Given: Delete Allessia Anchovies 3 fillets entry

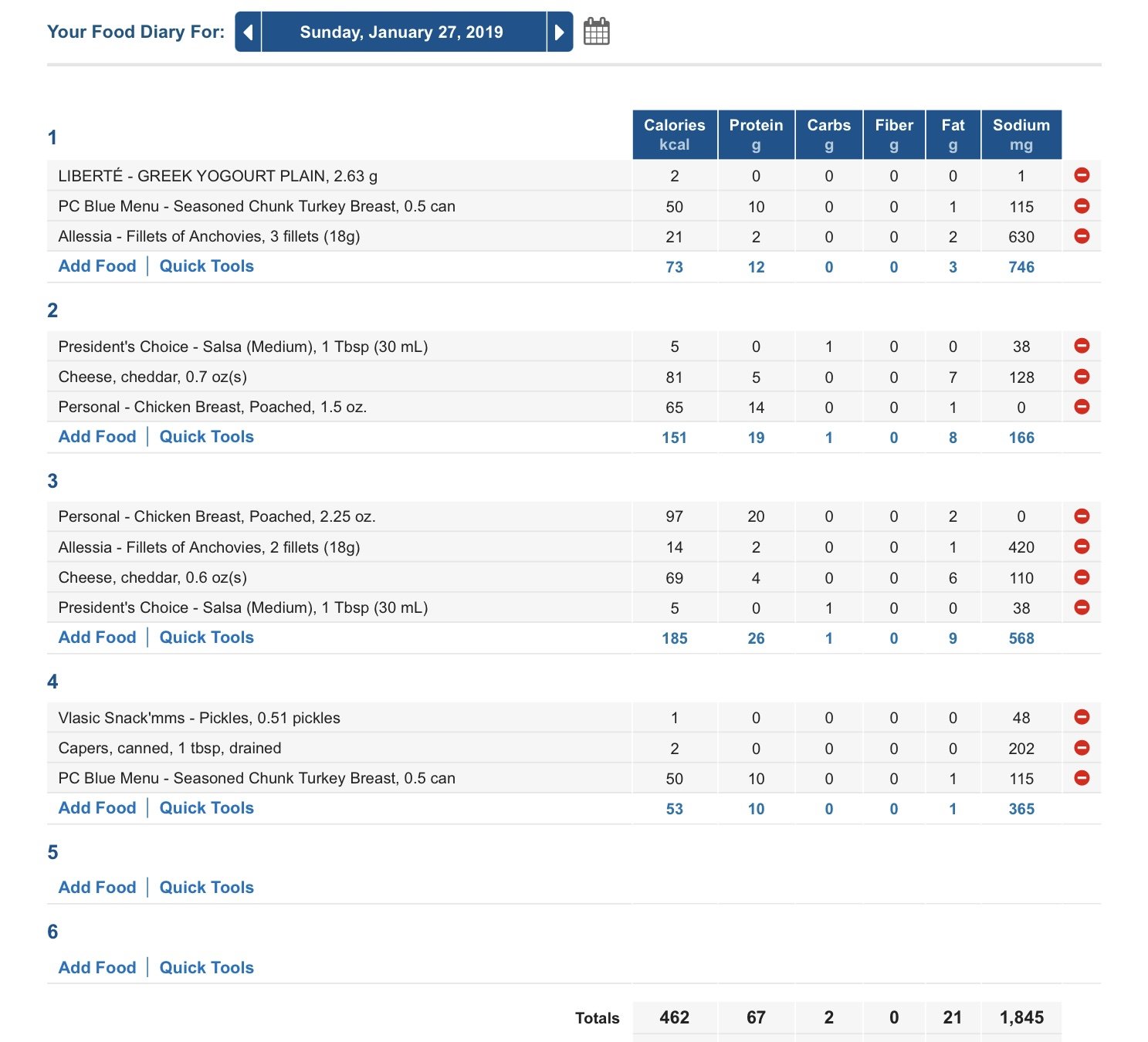Looking at the screenshot, I should coord(1082,236).
